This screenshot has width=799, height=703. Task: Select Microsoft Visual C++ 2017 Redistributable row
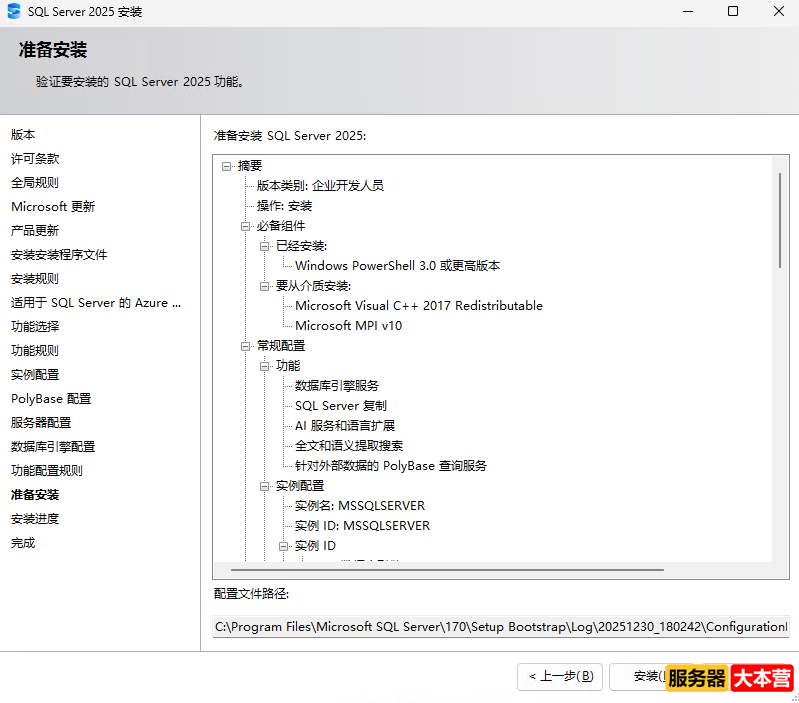(419, 306)
